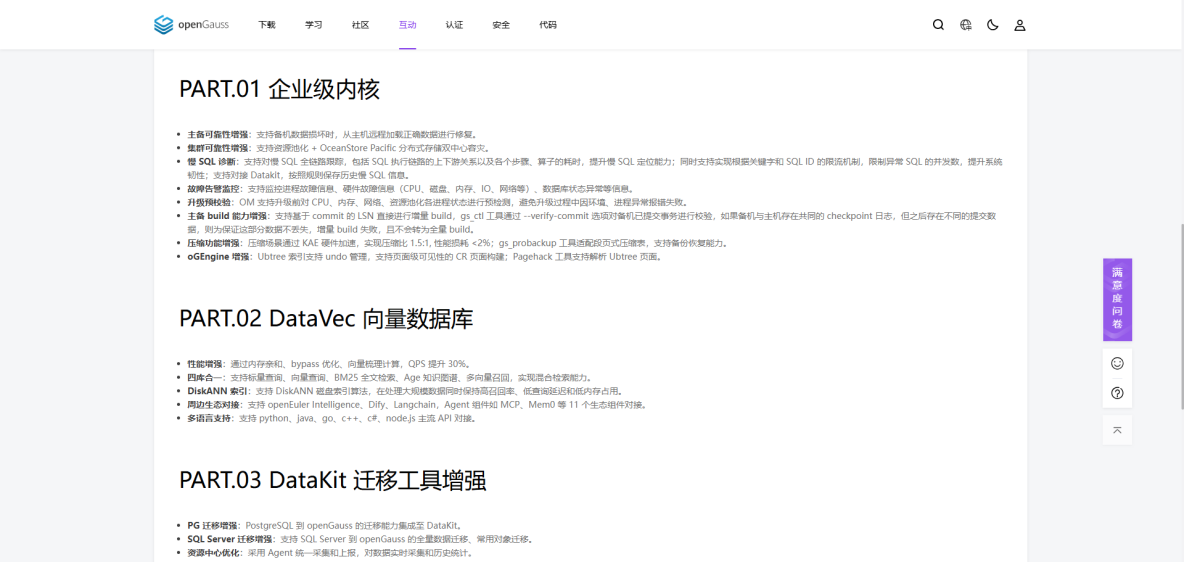Viewport: 1184px width, 562px height.
Task: Open the 认证 menu
Action: click(x=455, y=25)
